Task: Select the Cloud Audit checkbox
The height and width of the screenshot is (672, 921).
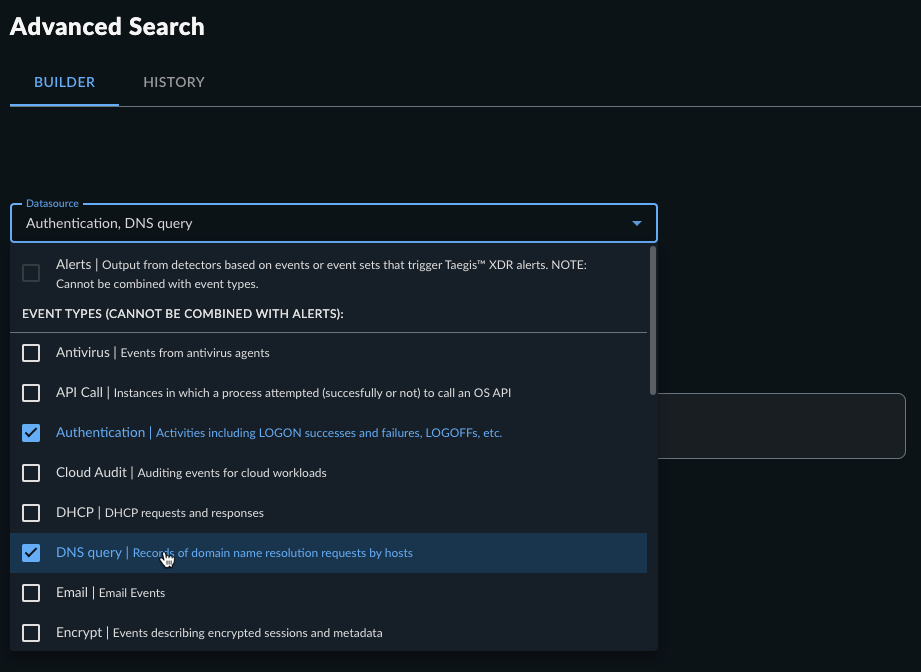Action: coord(31,473)
